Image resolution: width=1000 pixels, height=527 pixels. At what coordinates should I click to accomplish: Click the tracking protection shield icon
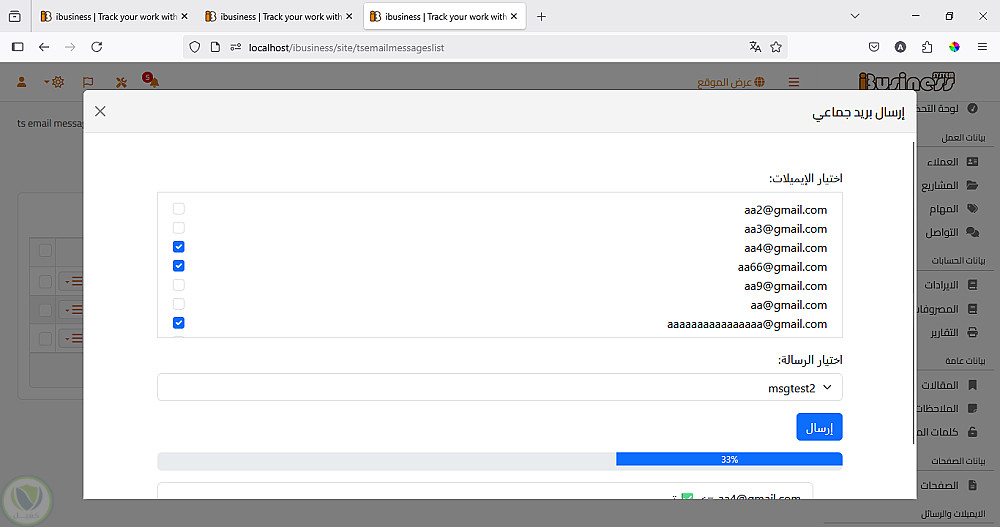point(195,47)
